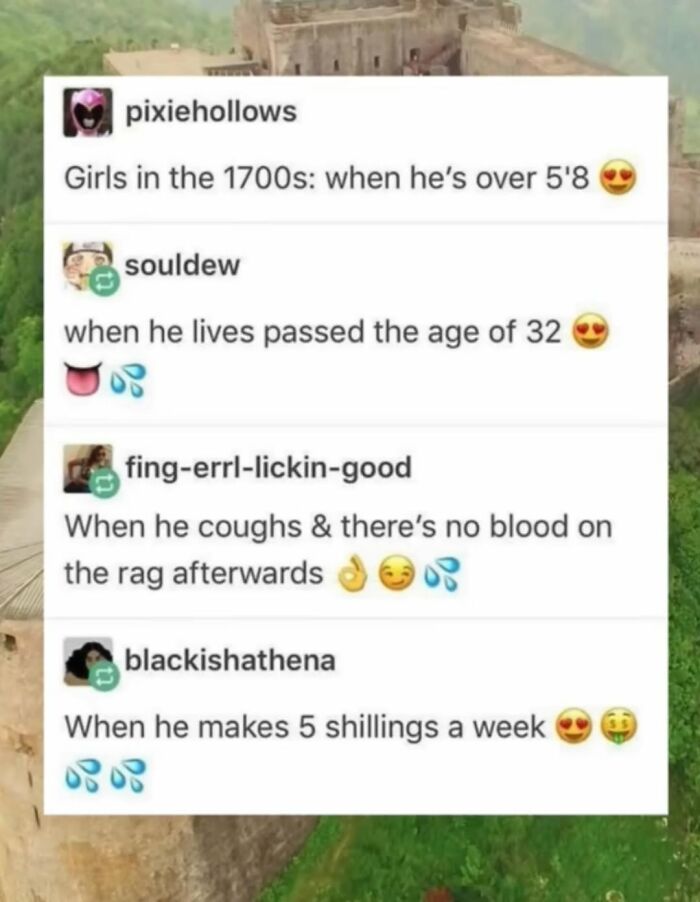Screen dimensions: 700x902
Task: Click the heart-eyes emoji after age of 32
Action: 590,330
